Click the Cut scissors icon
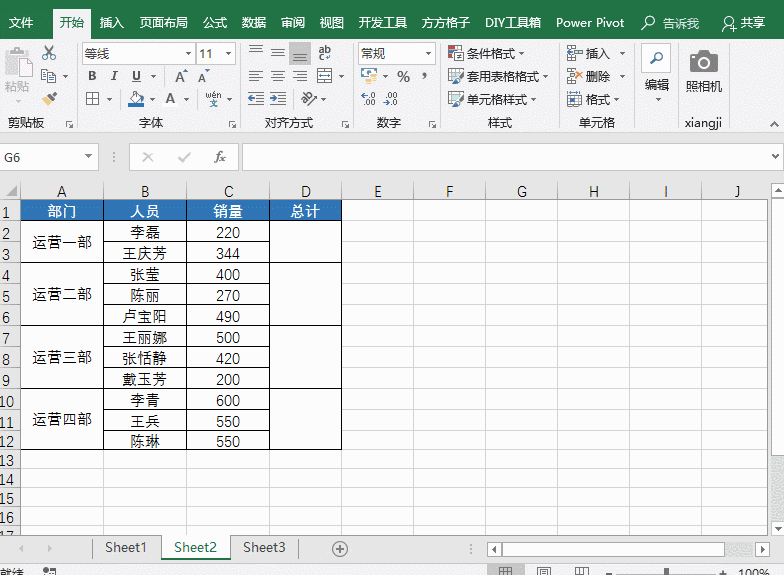 [x=49, y=54]
